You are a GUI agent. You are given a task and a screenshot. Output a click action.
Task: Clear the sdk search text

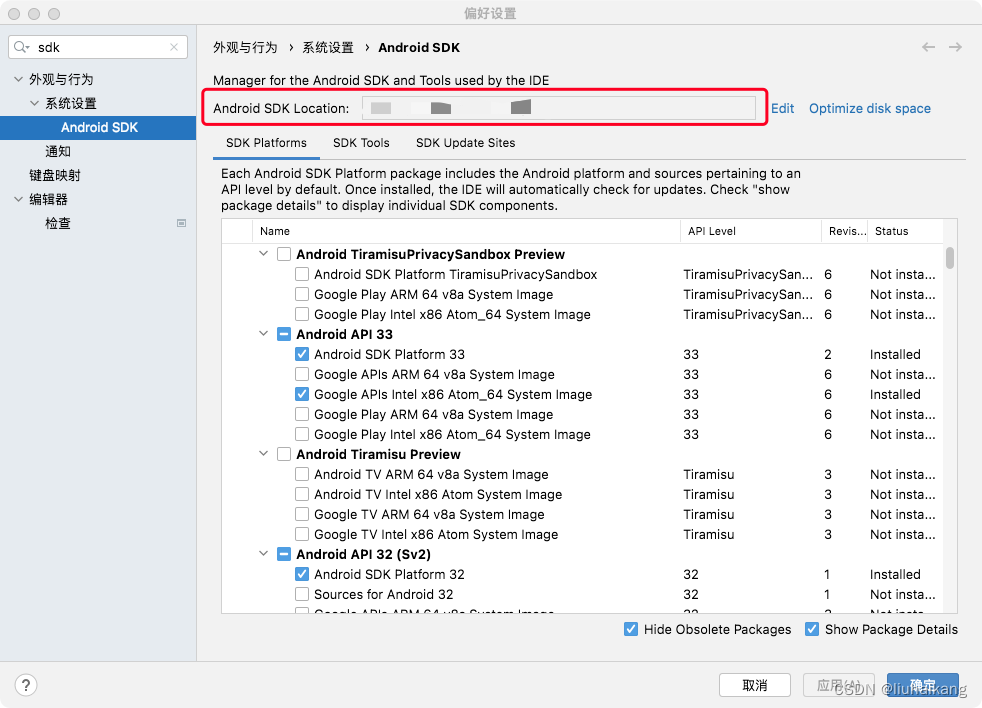[174, 47]
